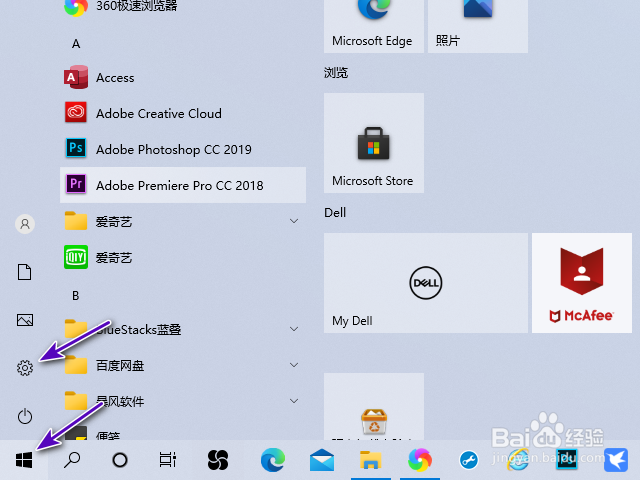Image resolution: width=640 pixels, height=480 pixels.
Task: Open the Pictures icon in Start sidebar
Action: coord(25,320)
